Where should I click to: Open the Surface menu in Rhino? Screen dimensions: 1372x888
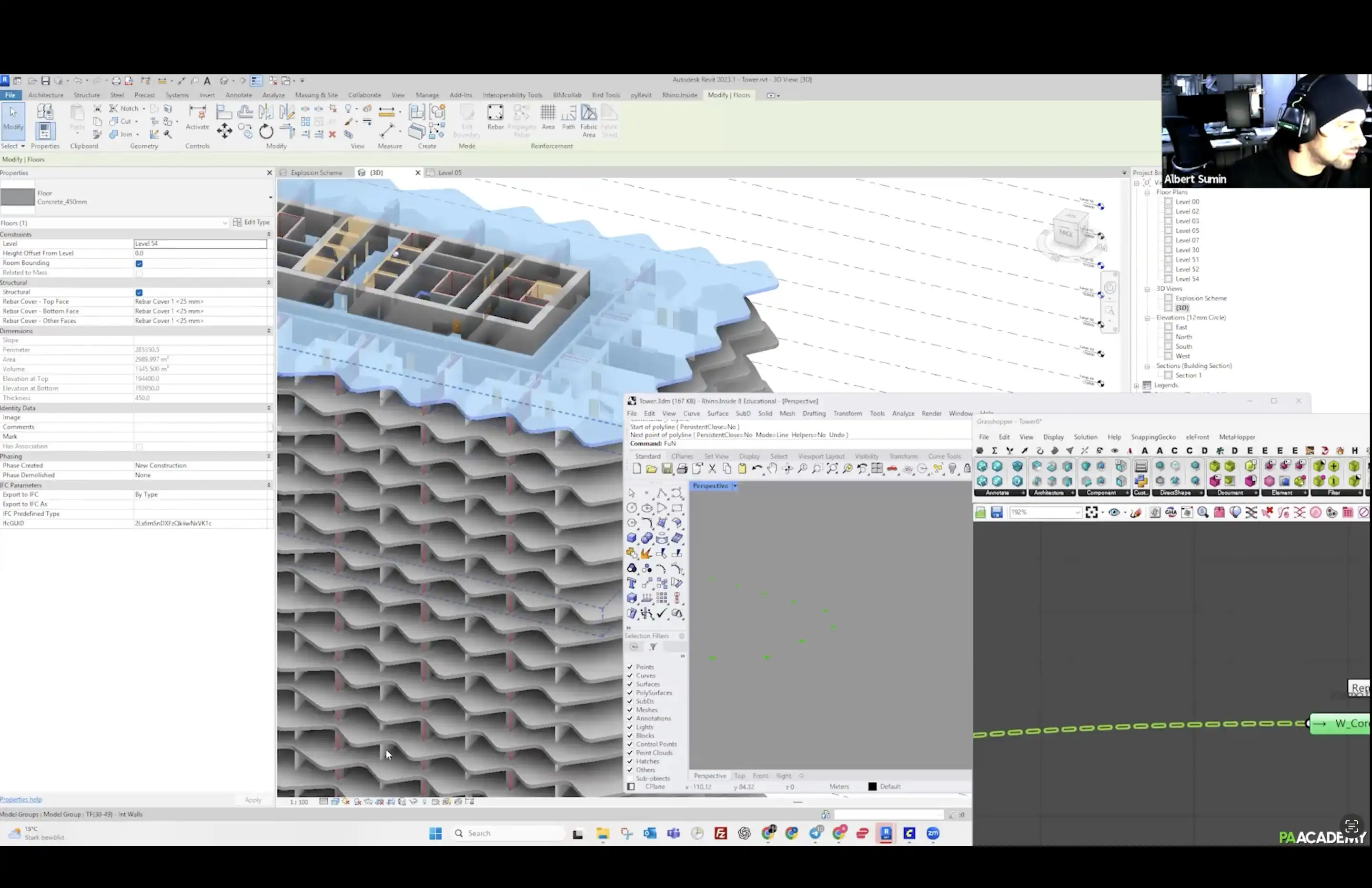pyautogui.click(x=717, y=414)
